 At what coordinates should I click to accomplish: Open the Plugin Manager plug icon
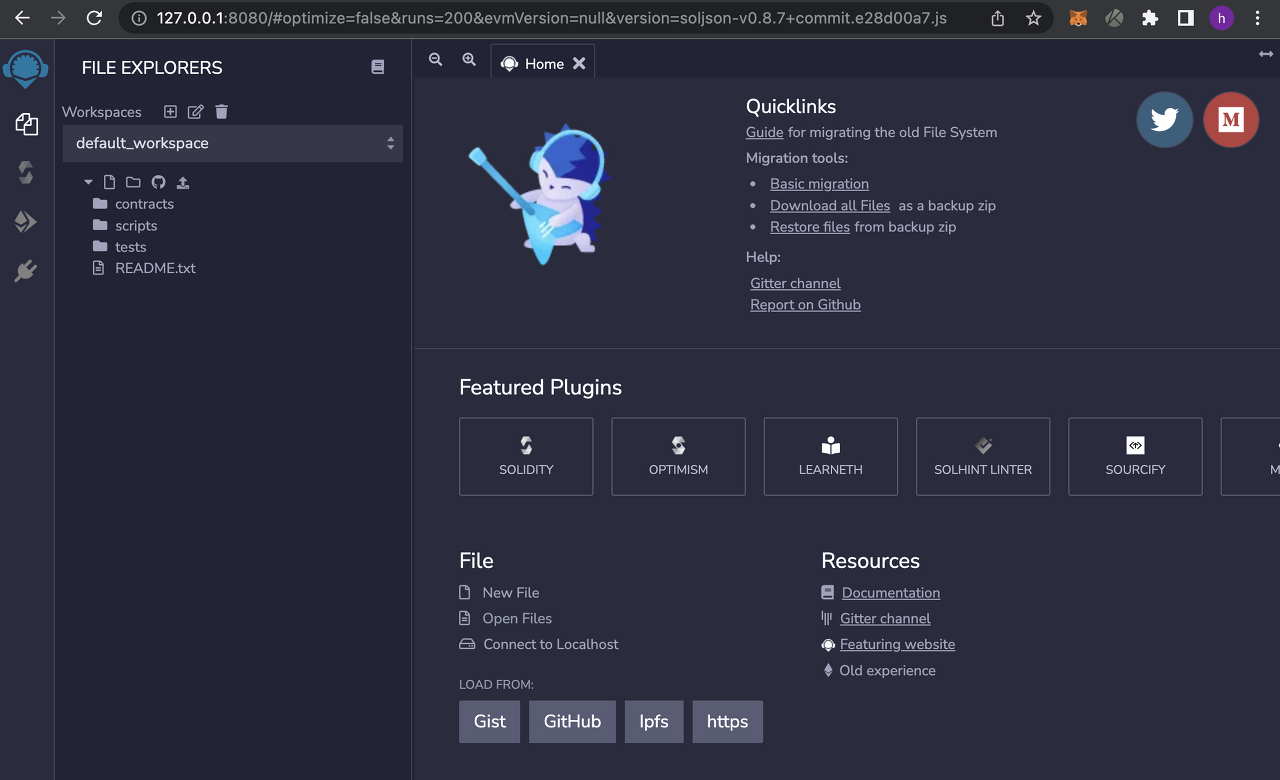(x=26, y=270)
